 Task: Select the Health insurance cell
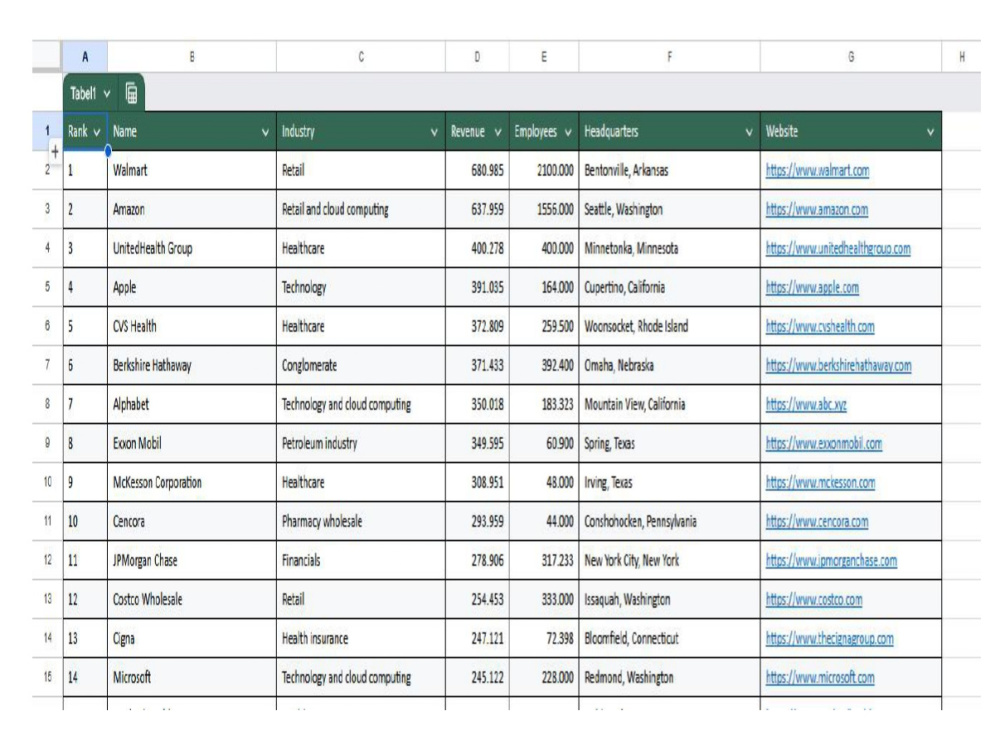pos(360,638)
